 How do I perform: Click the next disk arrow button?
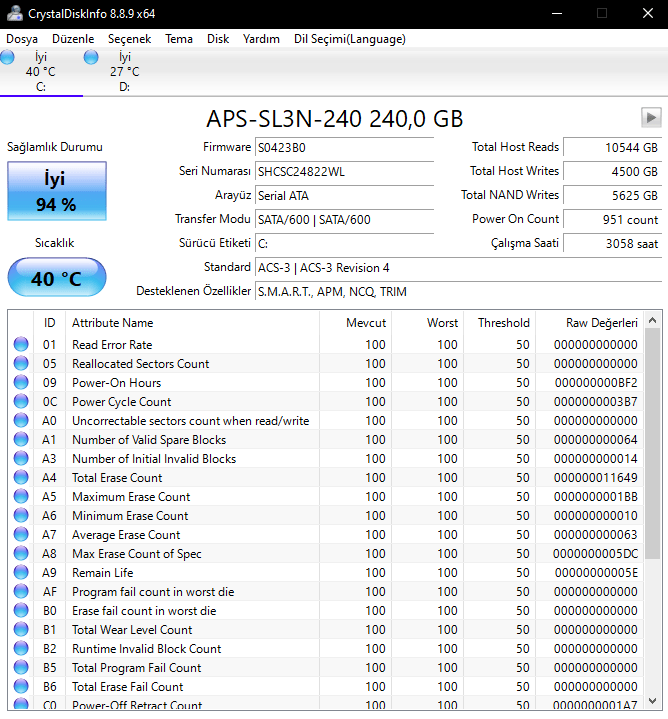click(x=649, y=117)
